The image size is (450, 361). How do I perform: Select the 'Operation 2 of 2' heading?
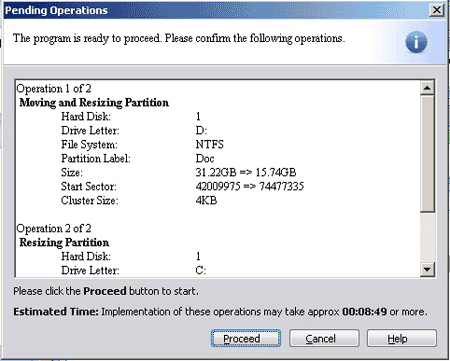(54, 229)
